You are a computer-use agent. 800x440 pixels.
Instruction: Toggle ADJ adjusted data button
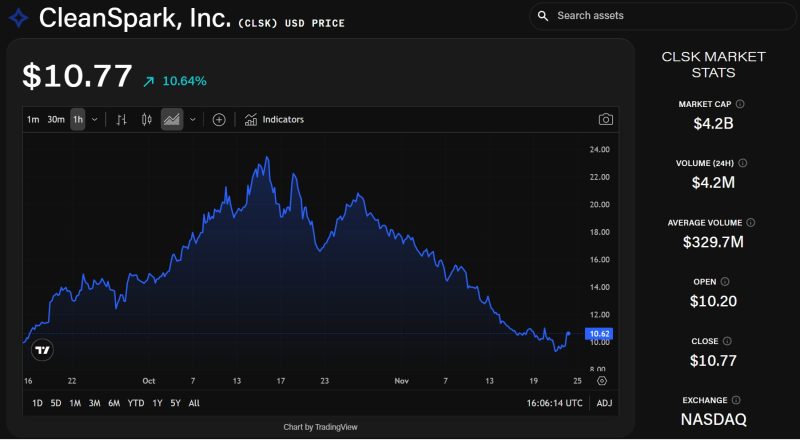coord(604,403)
